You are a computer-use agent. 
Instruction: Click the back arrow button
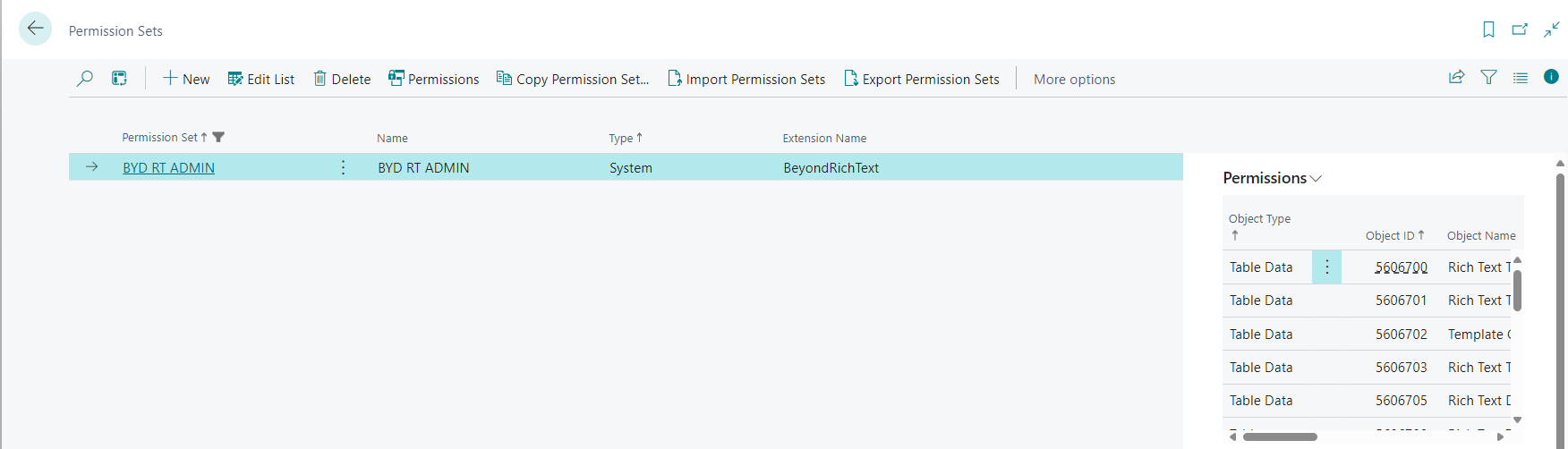[35, 30]
